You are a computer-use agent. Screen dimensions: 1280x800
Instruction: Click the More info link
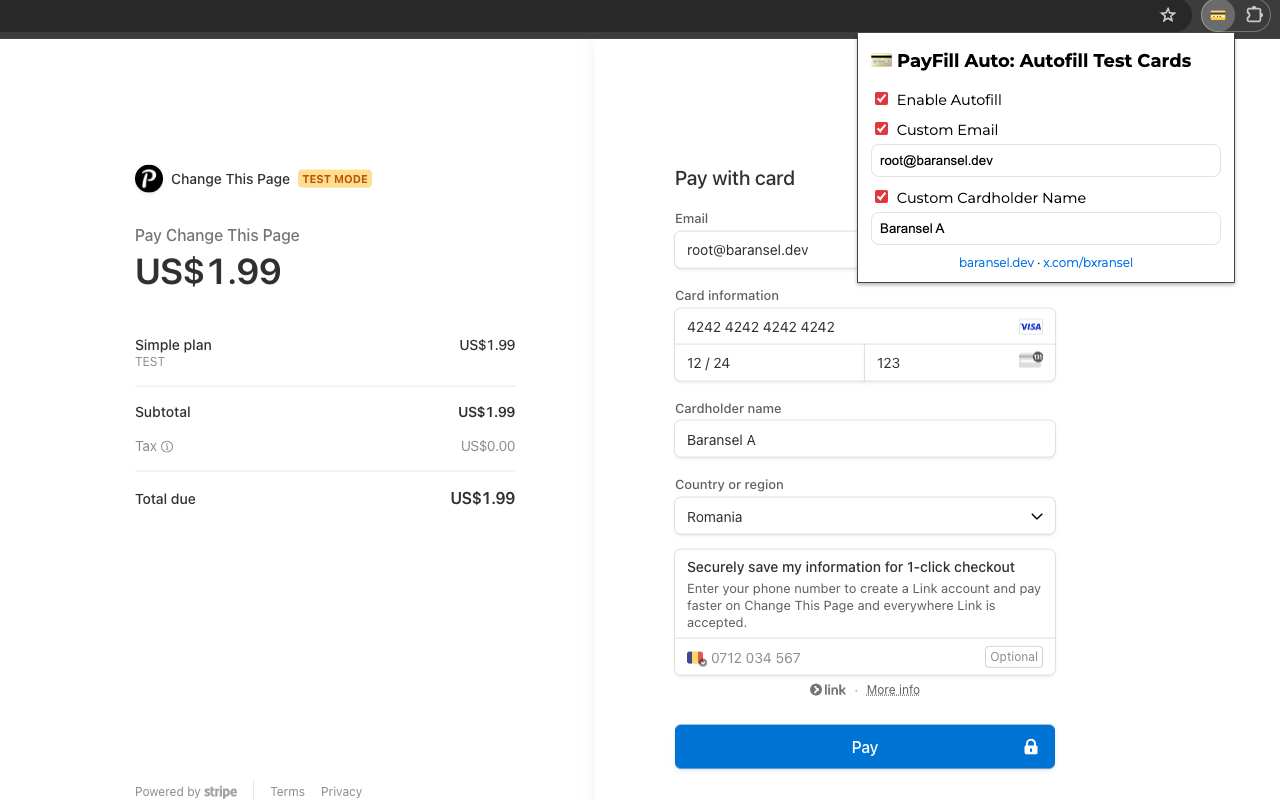tap(893, 690)
